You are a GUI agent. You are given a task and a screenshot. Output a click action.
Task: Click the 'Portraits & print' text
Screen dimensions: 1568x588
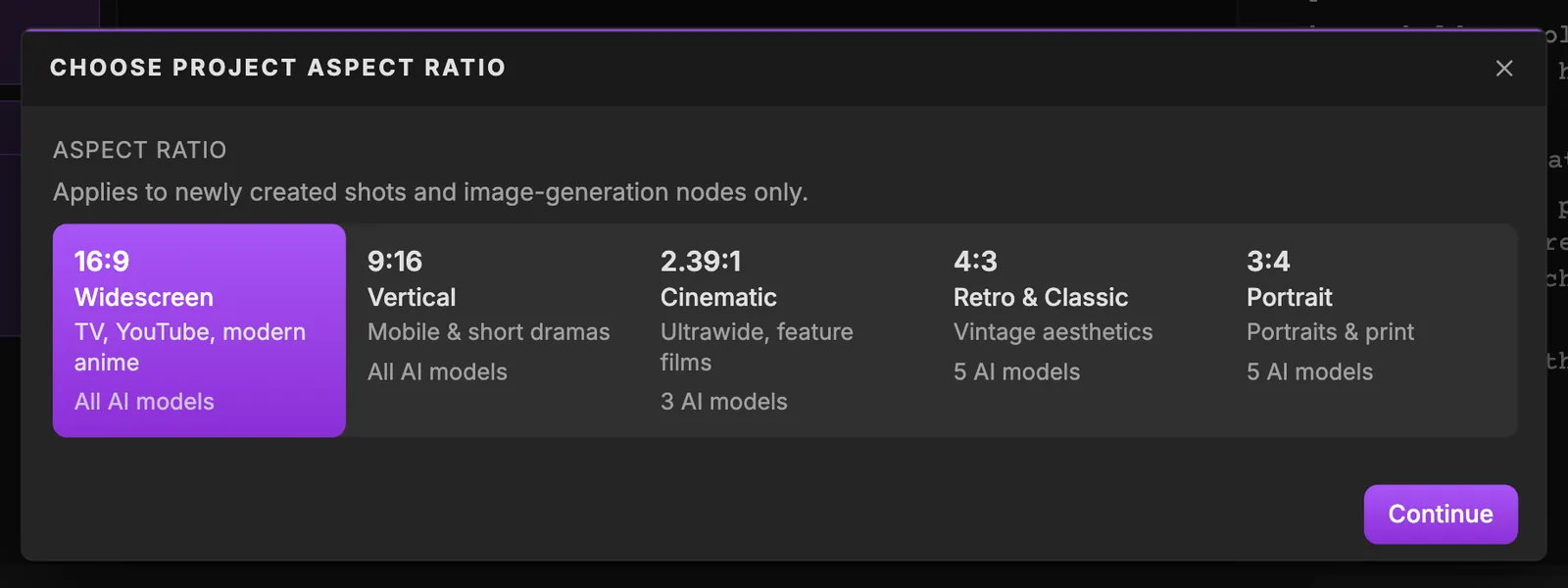click(x=1330, y=332)
